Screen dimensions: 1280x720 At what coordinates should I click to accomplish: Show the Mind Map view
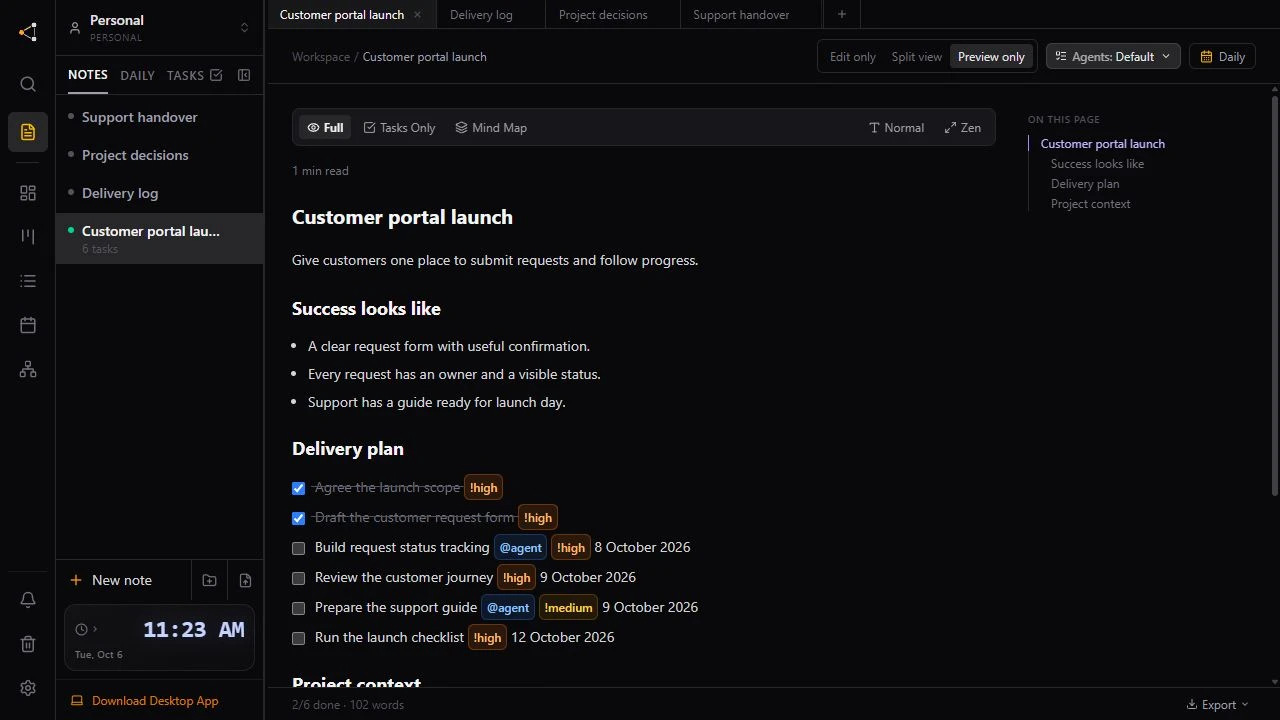tap(491, 128)
